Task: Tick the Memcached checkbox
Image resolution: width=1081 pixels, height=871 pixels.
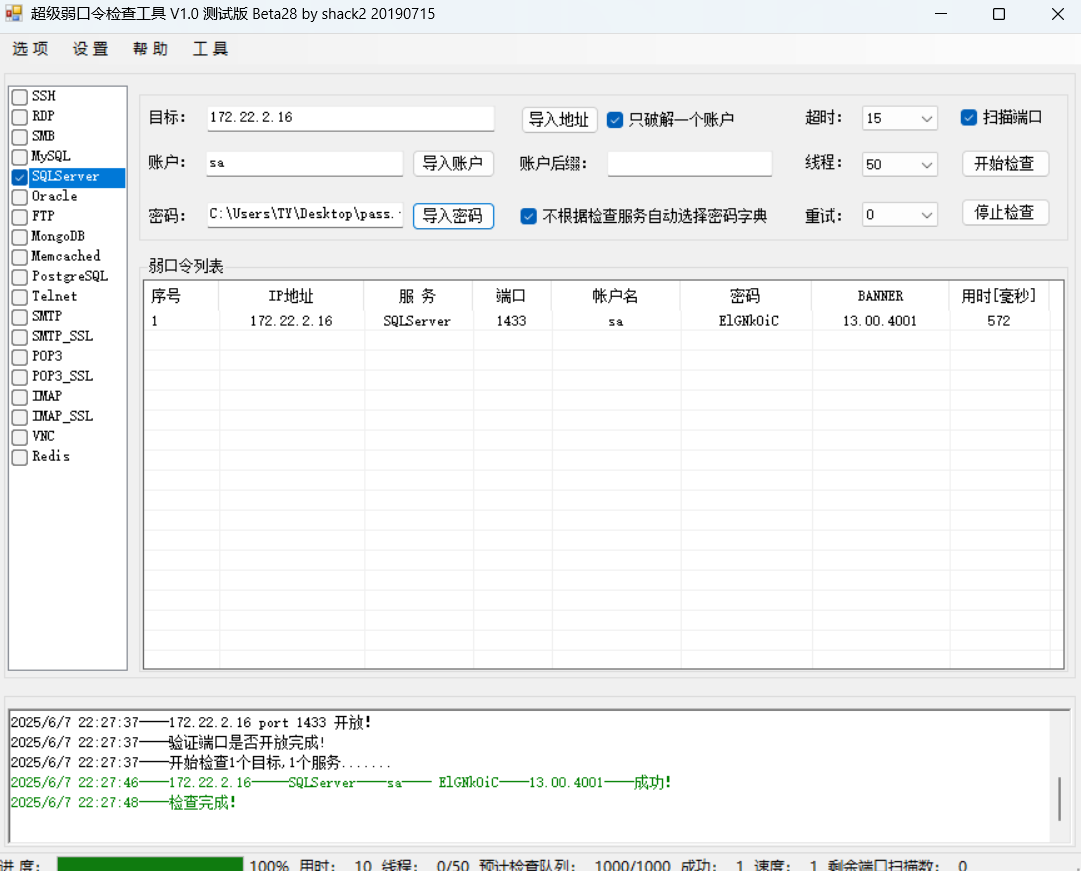Action: (x=20, y=257)
